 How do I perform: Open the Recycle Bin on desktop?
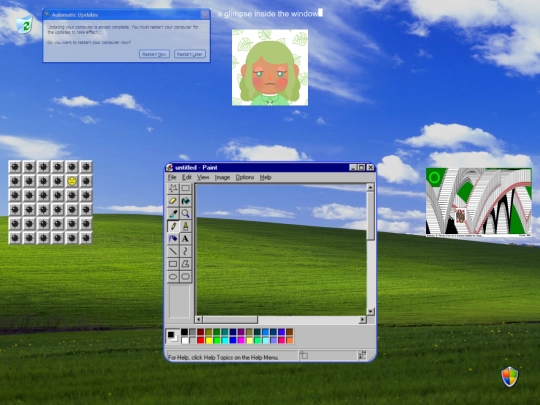pyautogui.click(x=24, y=25)
